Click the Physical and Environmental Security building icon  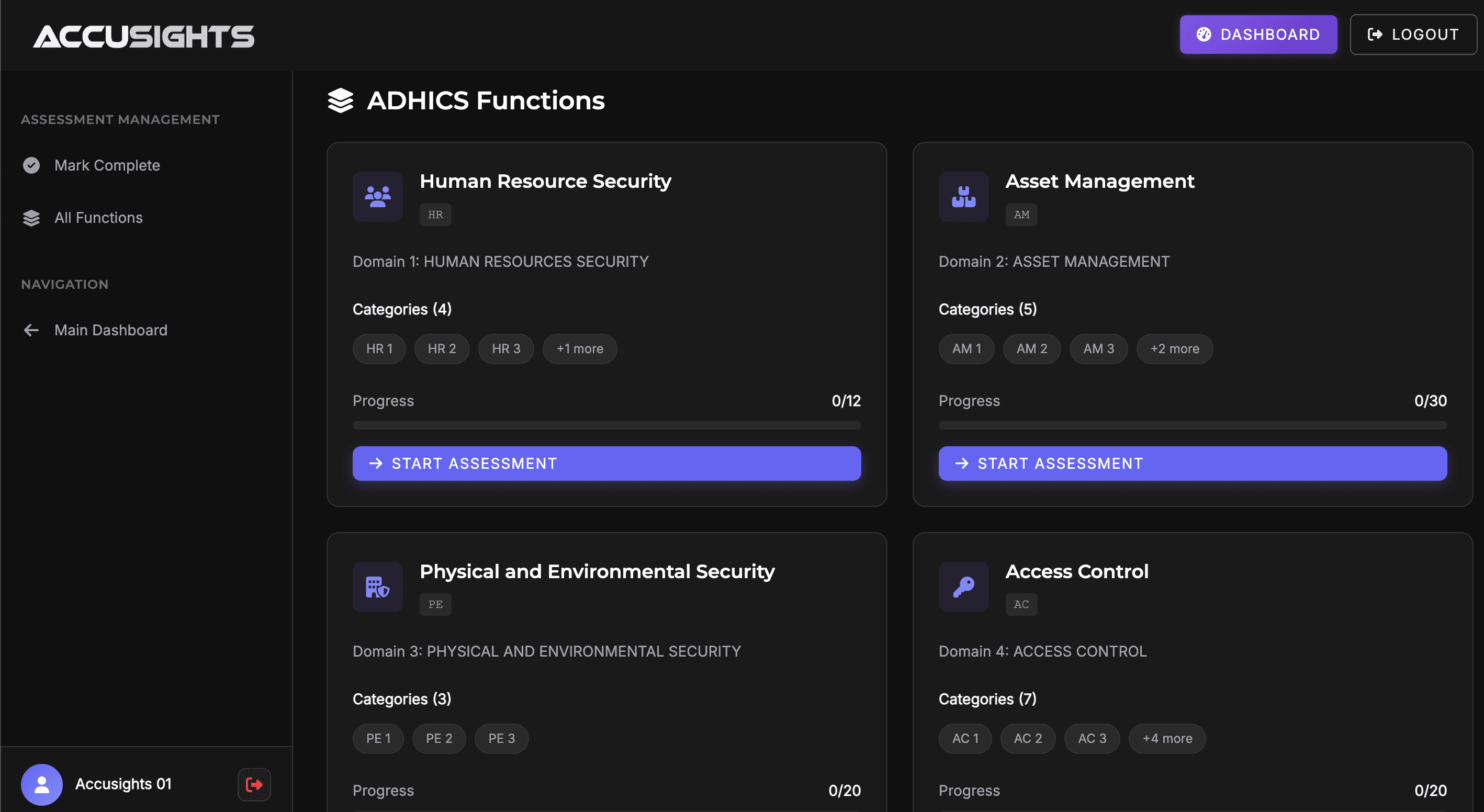pyautogui.click(x=377, y=587)
